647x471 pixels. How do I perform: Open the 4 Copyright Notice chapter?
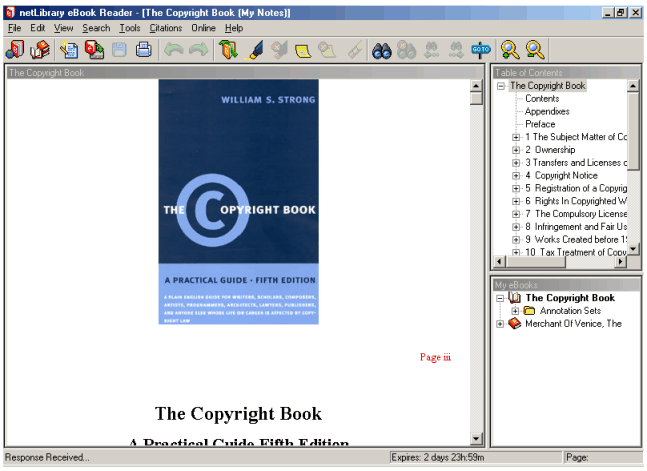click(561, 175)
